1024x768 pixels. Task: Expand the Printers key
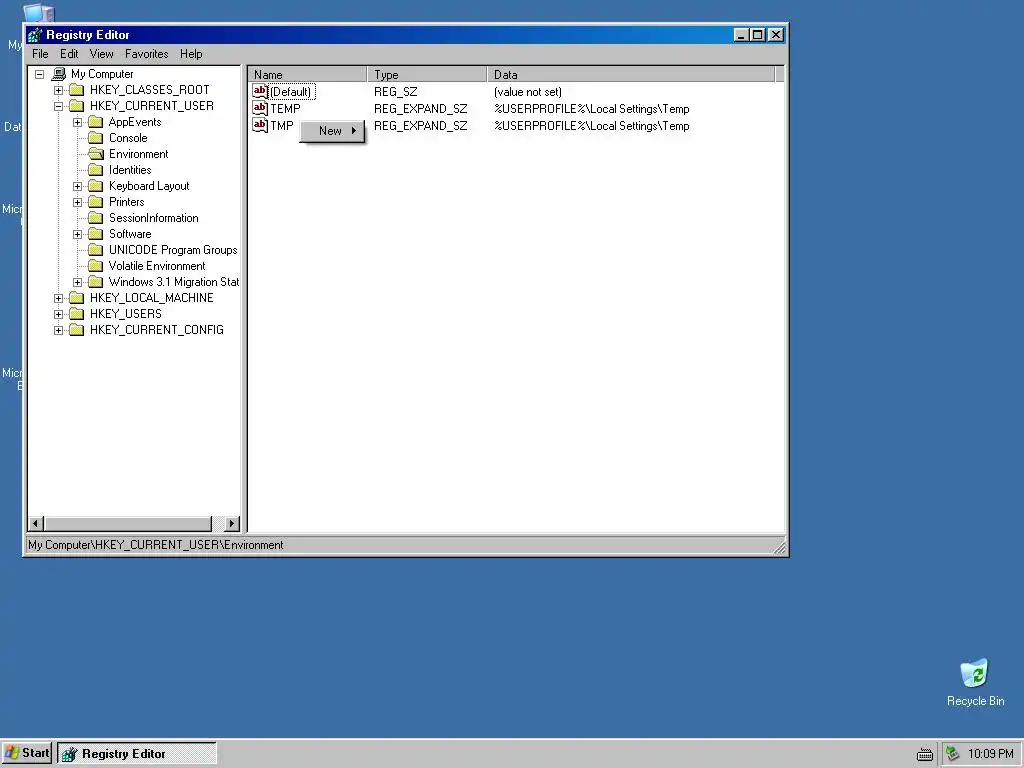77,202
